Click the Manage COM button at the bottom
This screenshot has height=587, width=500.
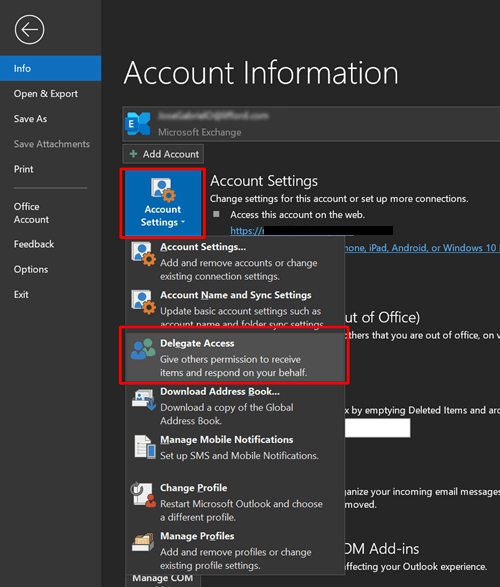(x=163, y=579)
